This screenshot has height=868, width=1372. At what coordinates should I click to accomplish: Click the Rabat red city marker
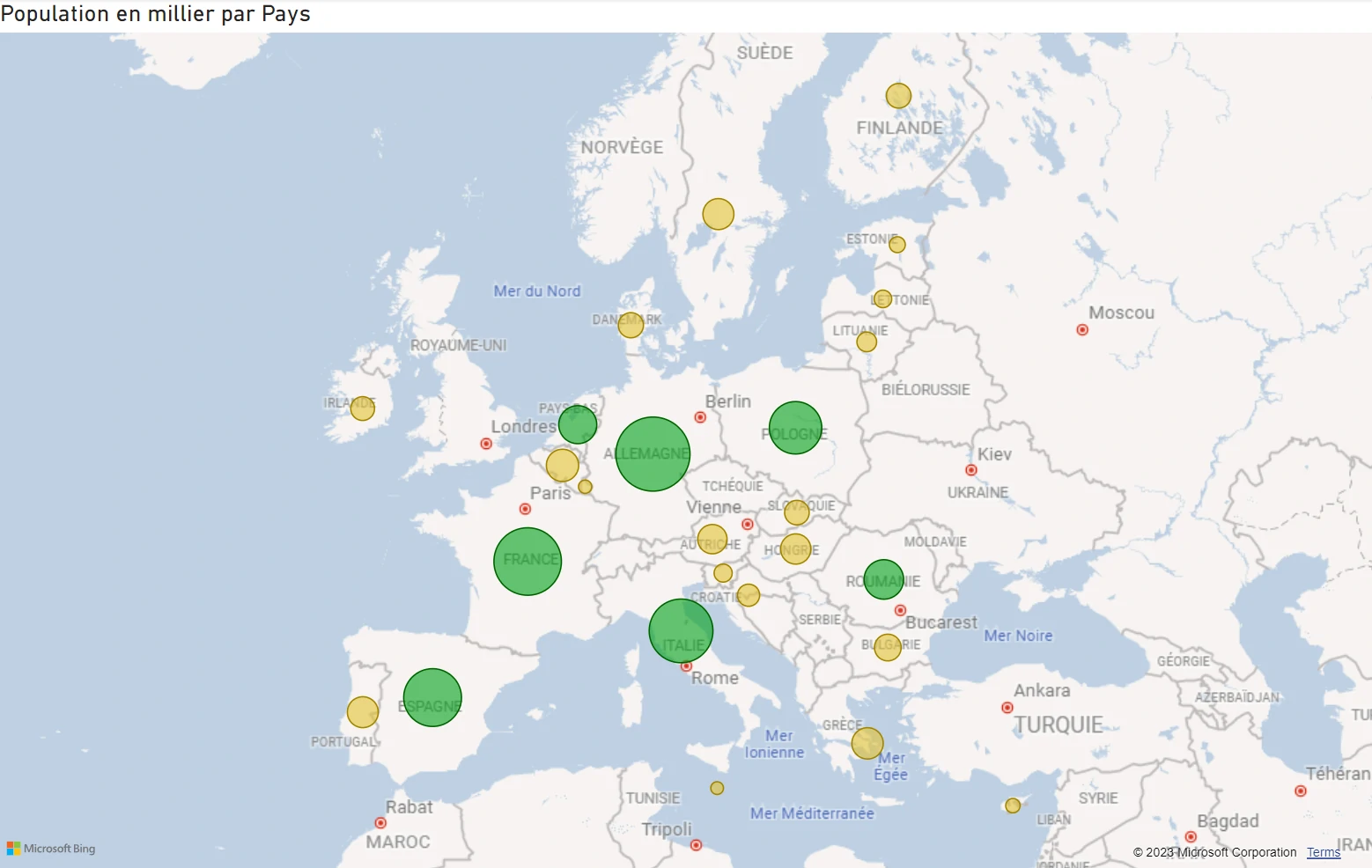click(x=380, y=823)
